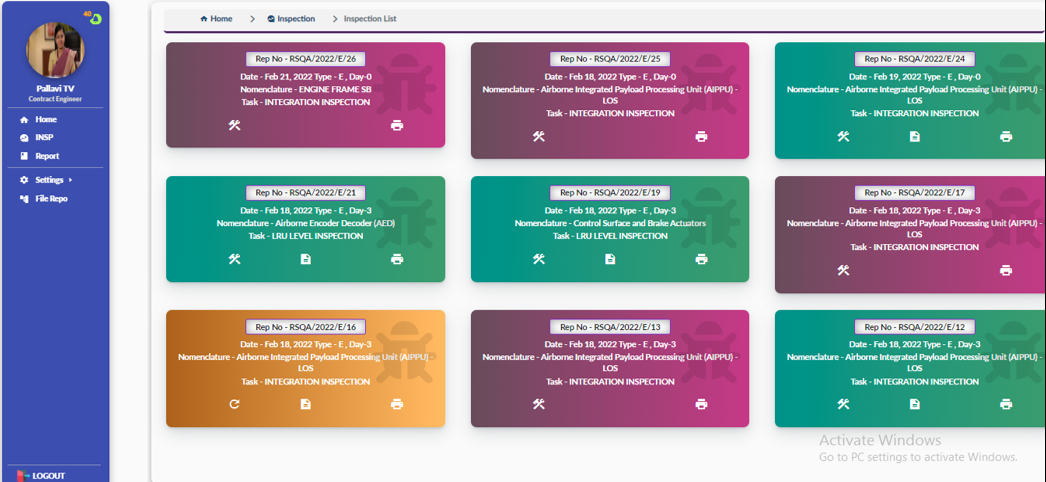1046x482 pixels.
Task: Navigate to Home via breadcrumb link
Action: click(x=216, y=19)
